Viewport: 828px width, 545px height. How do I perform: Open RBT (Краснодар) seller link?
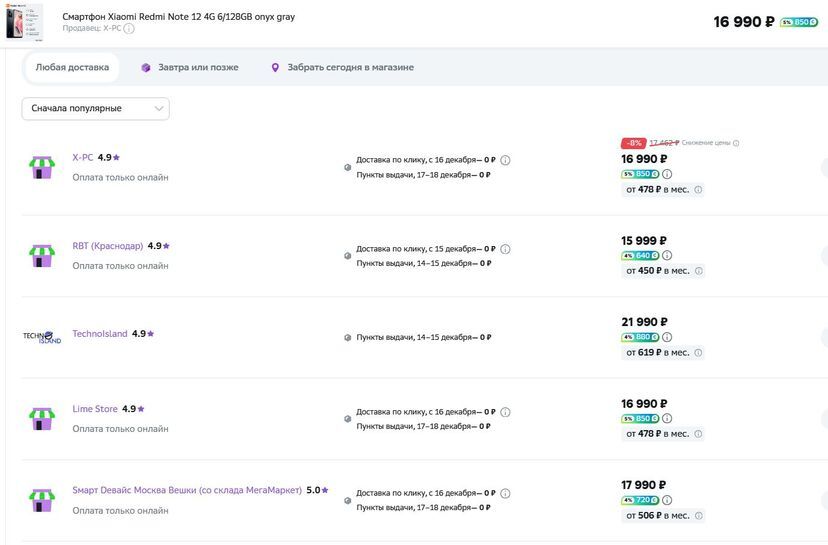(107, 246)
